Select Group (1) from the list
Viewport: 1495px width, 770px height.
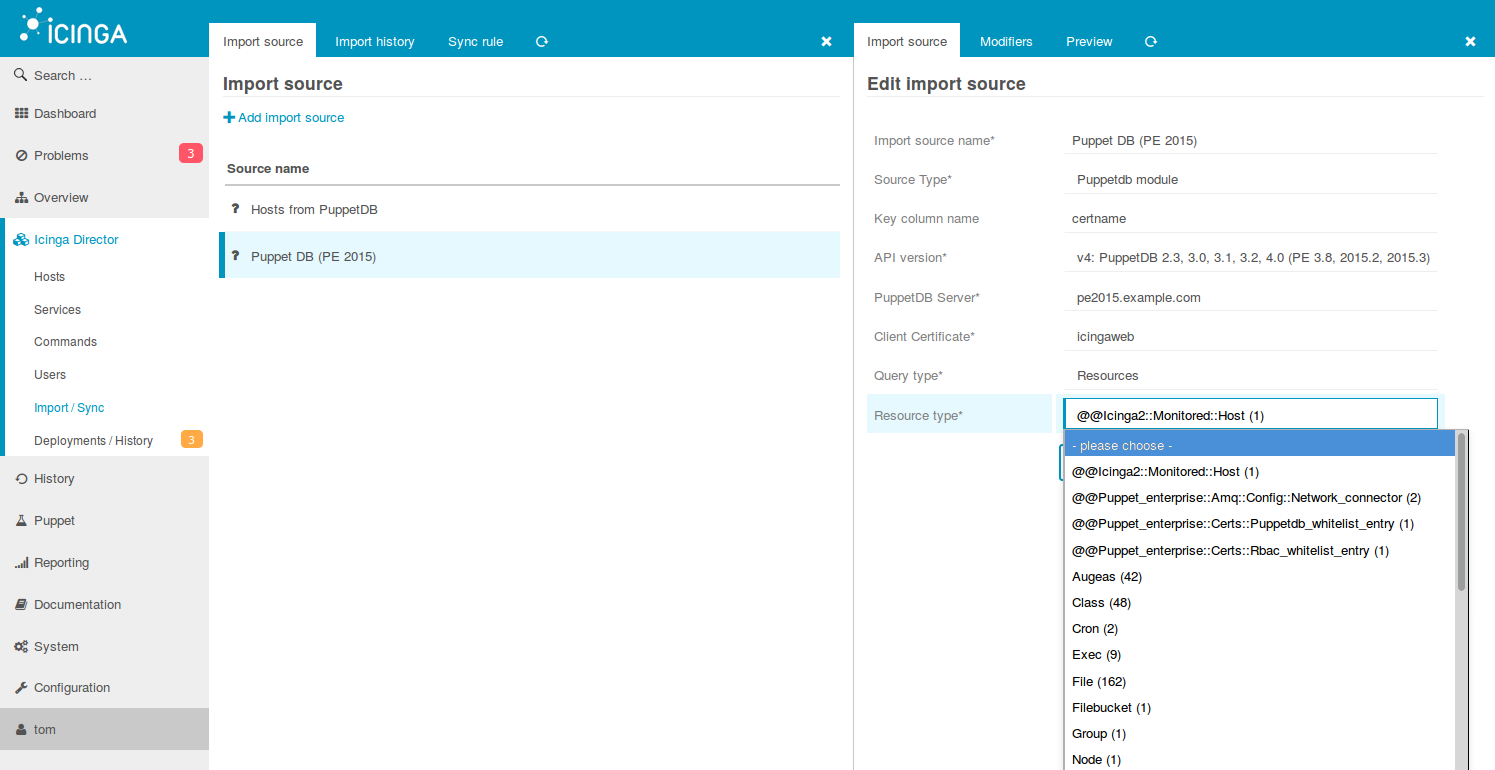[1259, 733]
